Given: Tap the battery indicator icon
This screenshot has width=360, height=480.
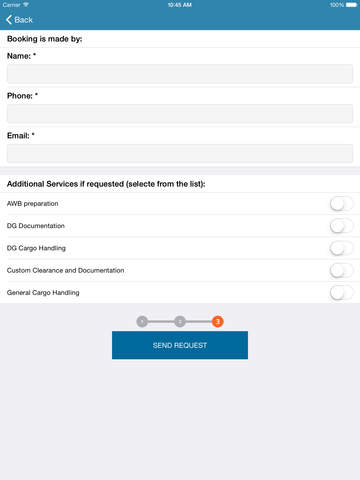Looking at the screenshot, I should pos(351,5).
